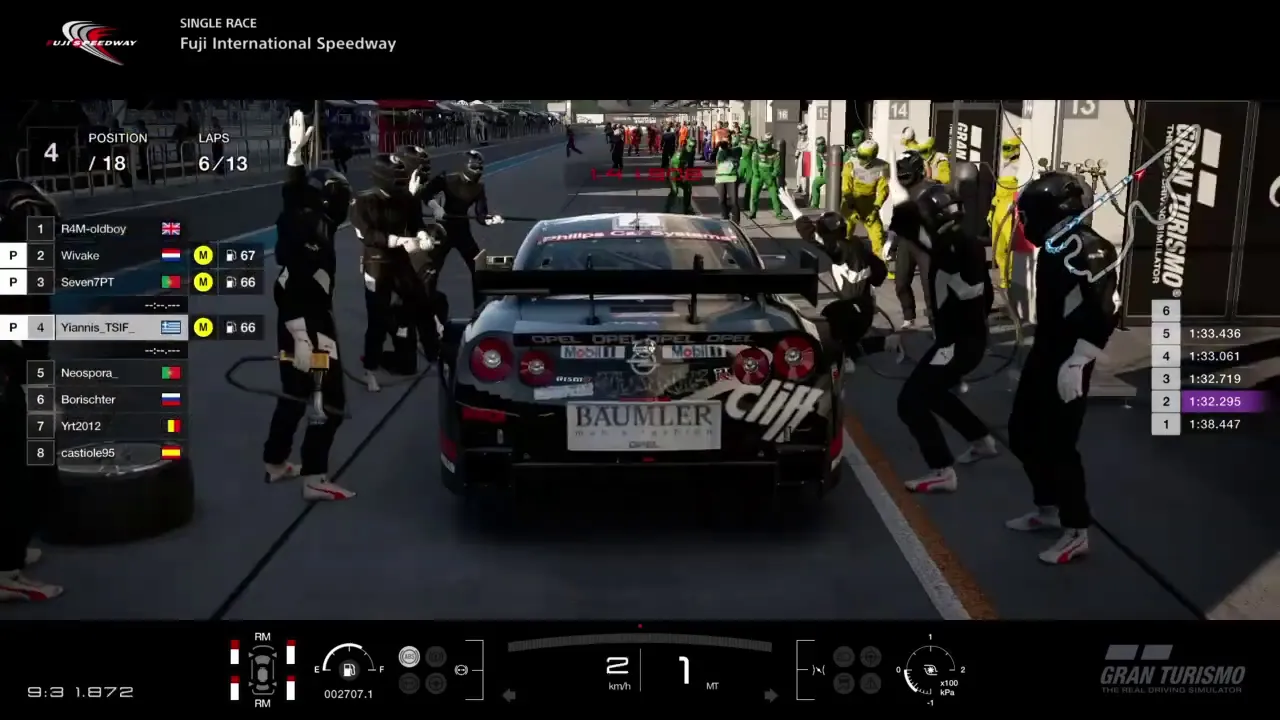This screenshot has width=1280, height=720.
Task: Click the rev bar above the speedometer
Action: click(x=640, y=643)
